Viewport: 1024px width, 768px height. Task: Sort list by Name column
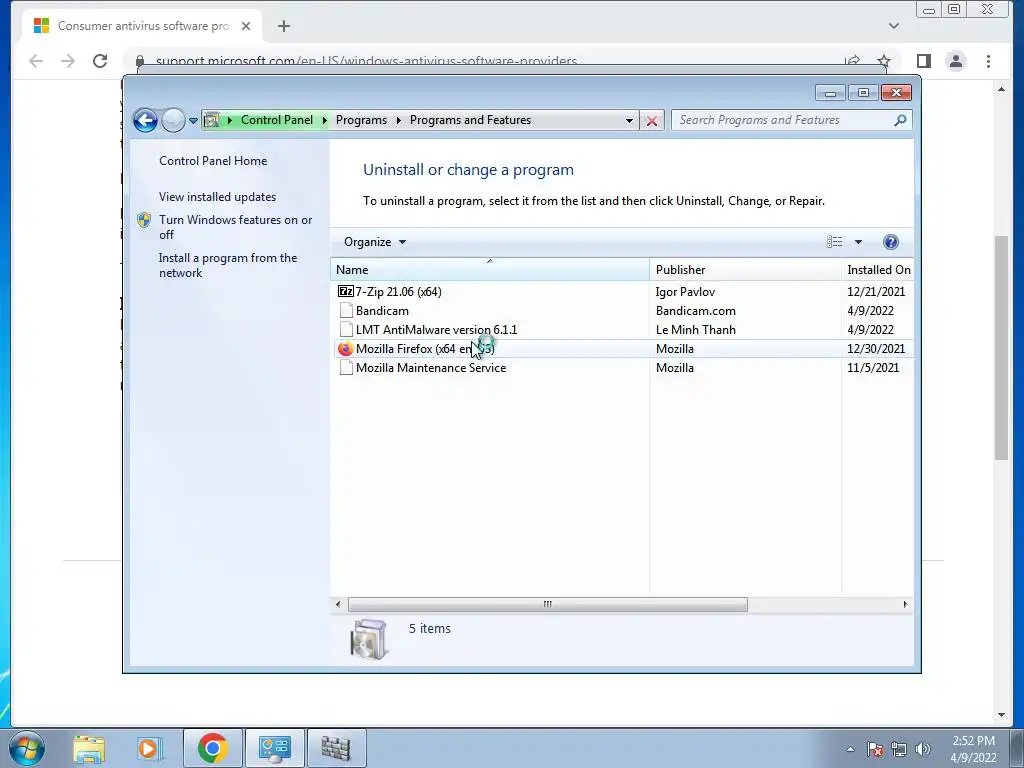pos(490,270)
